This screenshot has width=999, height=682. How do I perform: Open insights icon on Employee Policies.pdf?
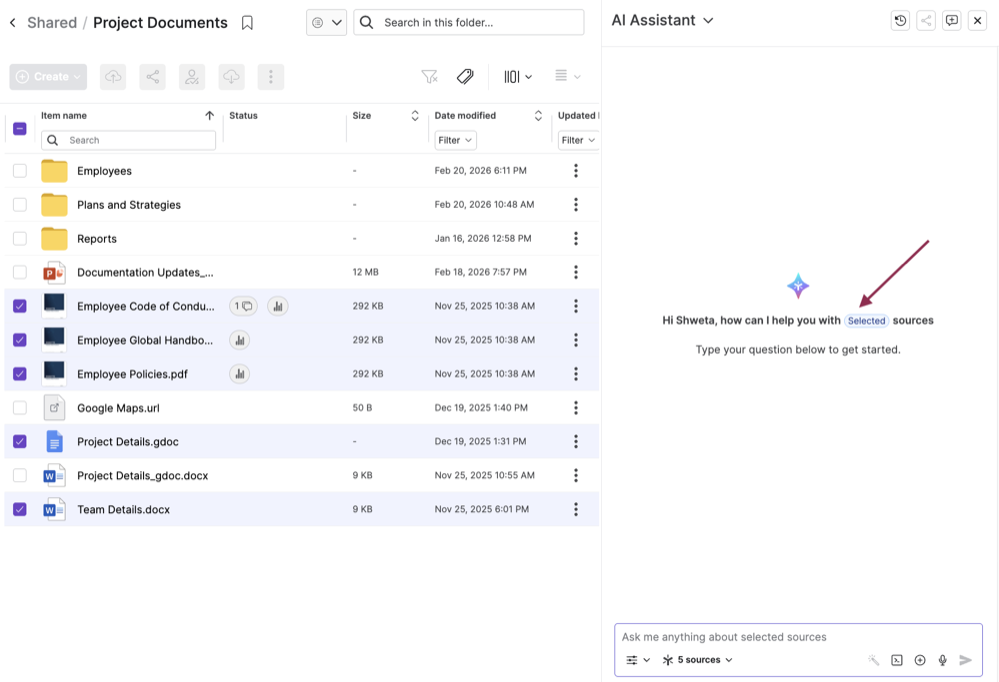(x=239, y=374)
